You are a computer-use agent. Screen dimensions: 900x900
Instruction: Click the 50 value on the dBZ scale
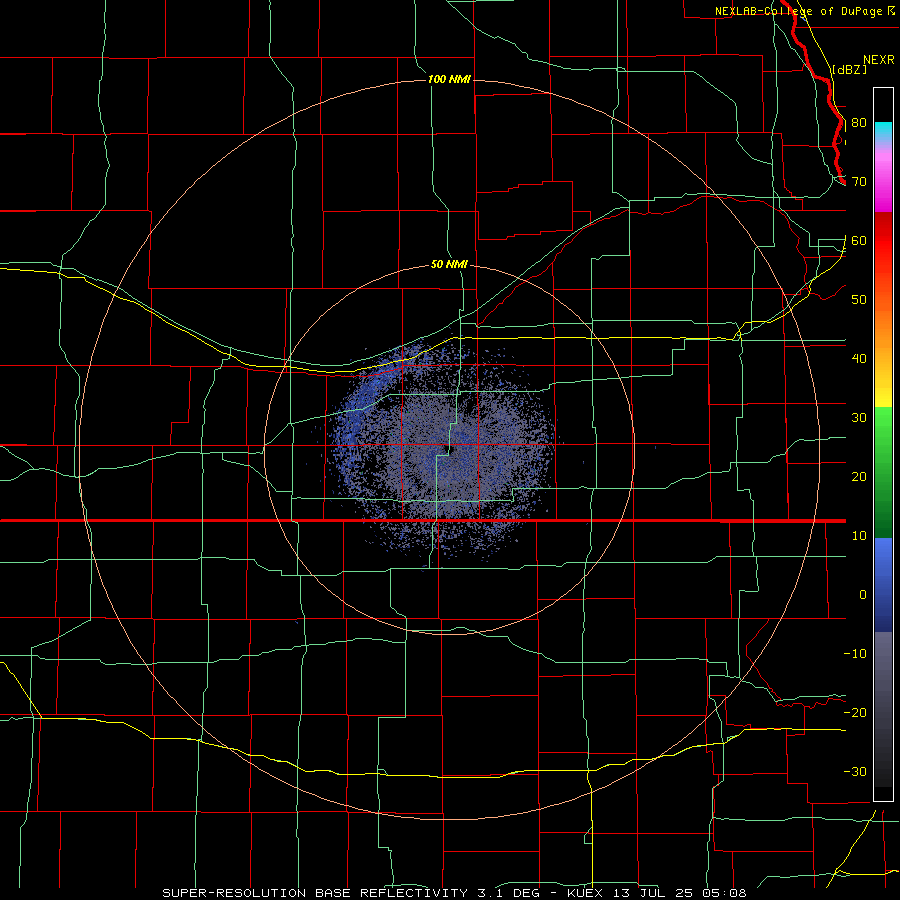pyautogui.click(x=859, y=300)
